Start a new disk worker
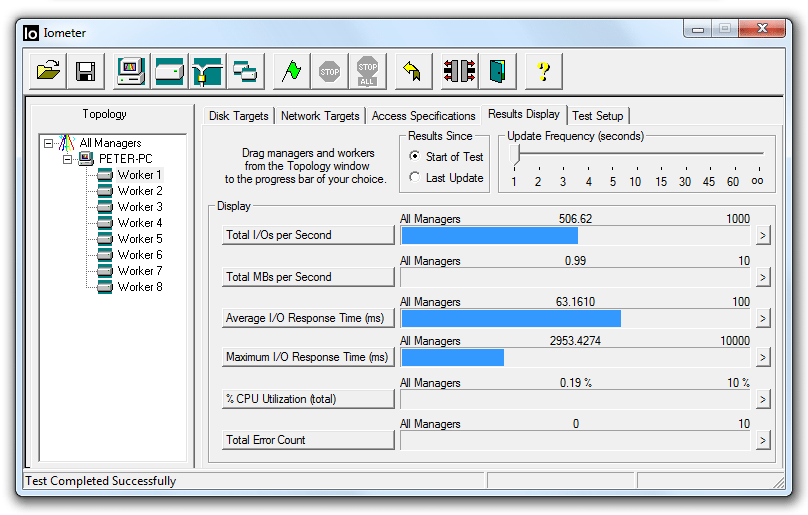The height and width of the screenshot is (515, 808). [x=170, y=71]
